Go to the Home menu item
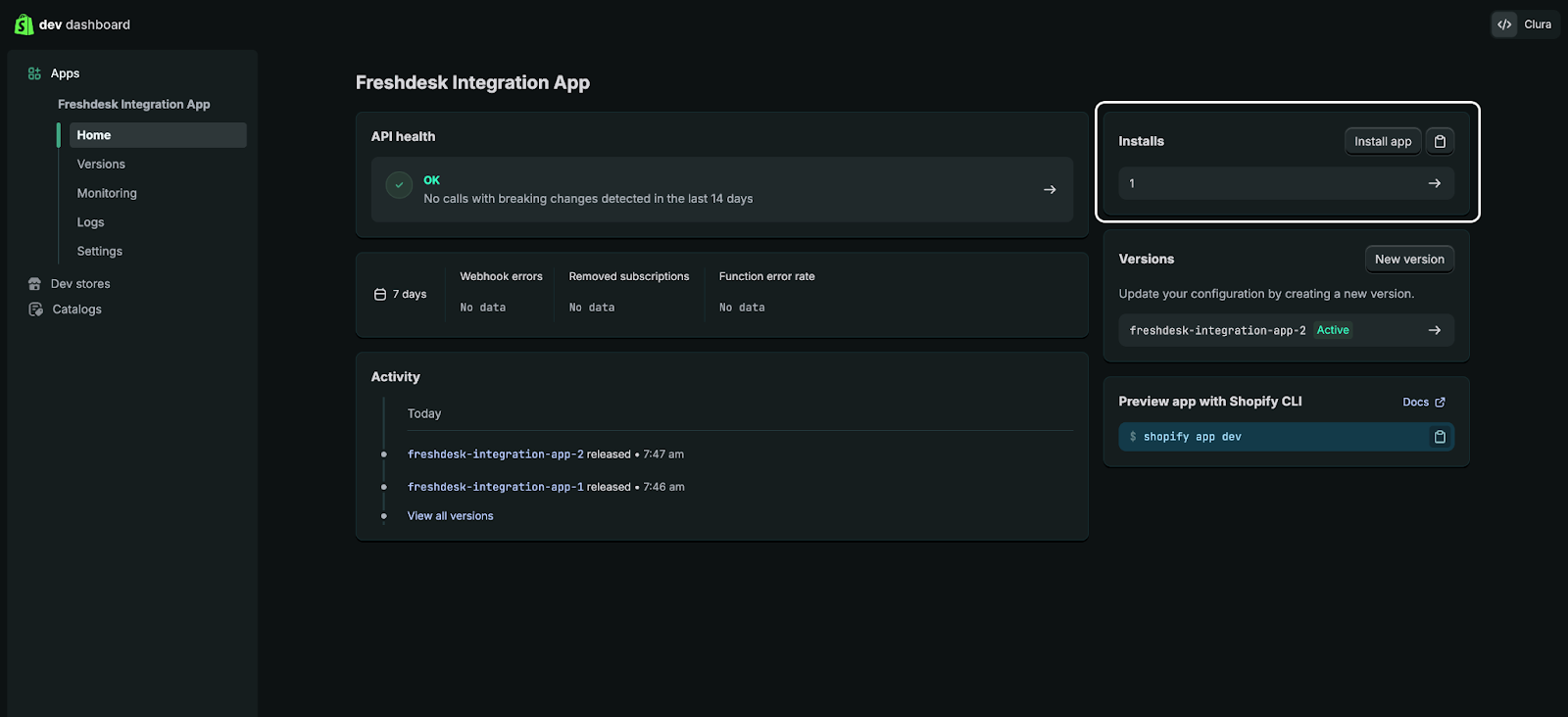1568x717 pixels. click(x=157, y=135)
